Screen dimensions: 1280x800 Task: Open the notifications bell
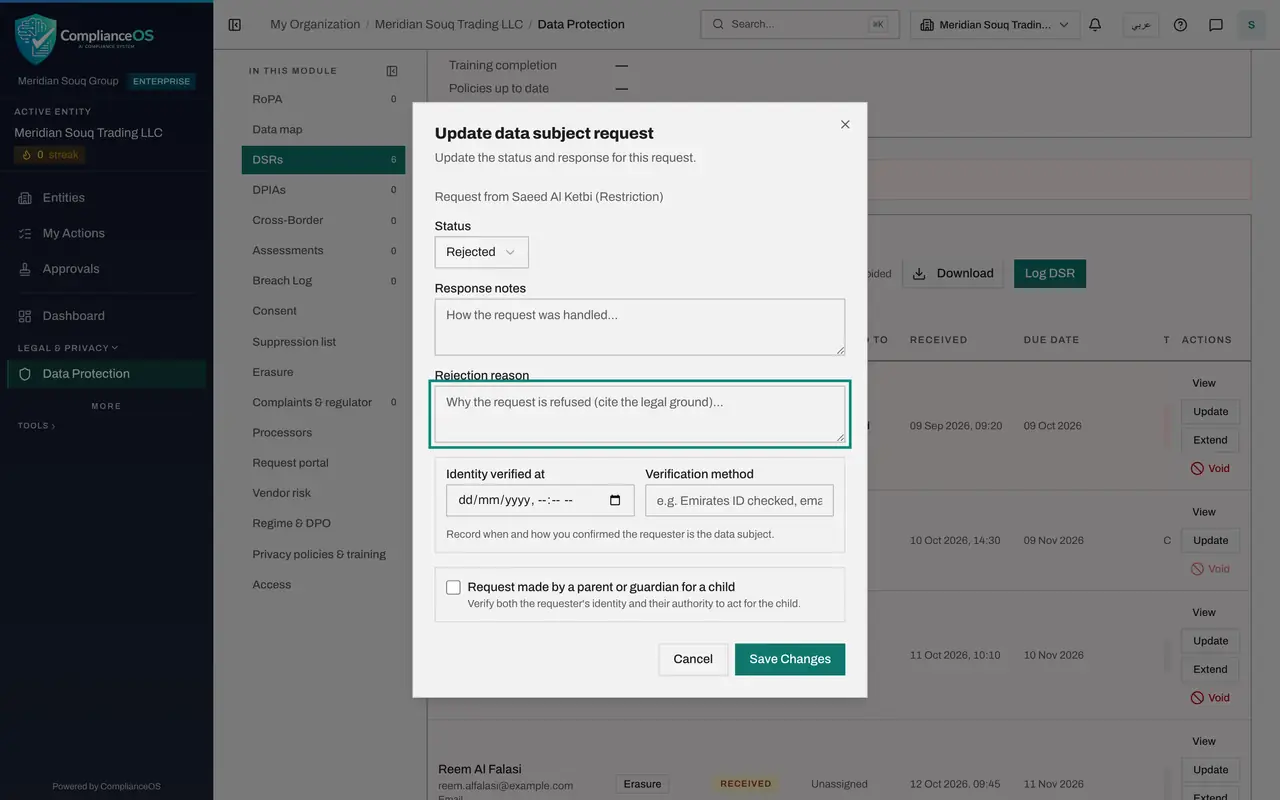(1095, 25)
